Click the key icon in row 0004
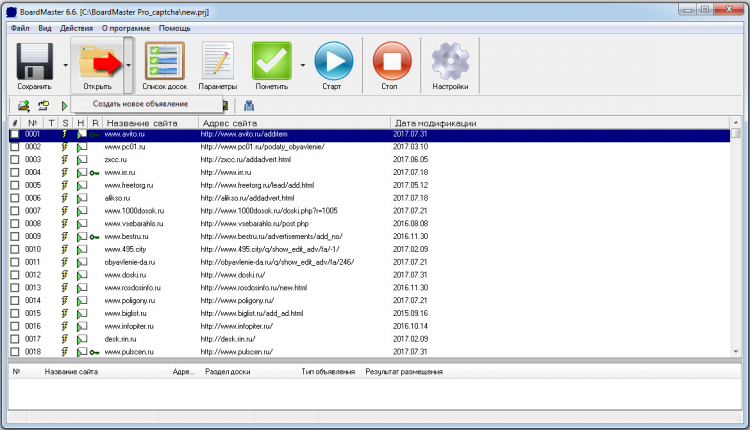The height and width of the screenshot is (430, 750). pyautogui.click(x=94, y=173)
